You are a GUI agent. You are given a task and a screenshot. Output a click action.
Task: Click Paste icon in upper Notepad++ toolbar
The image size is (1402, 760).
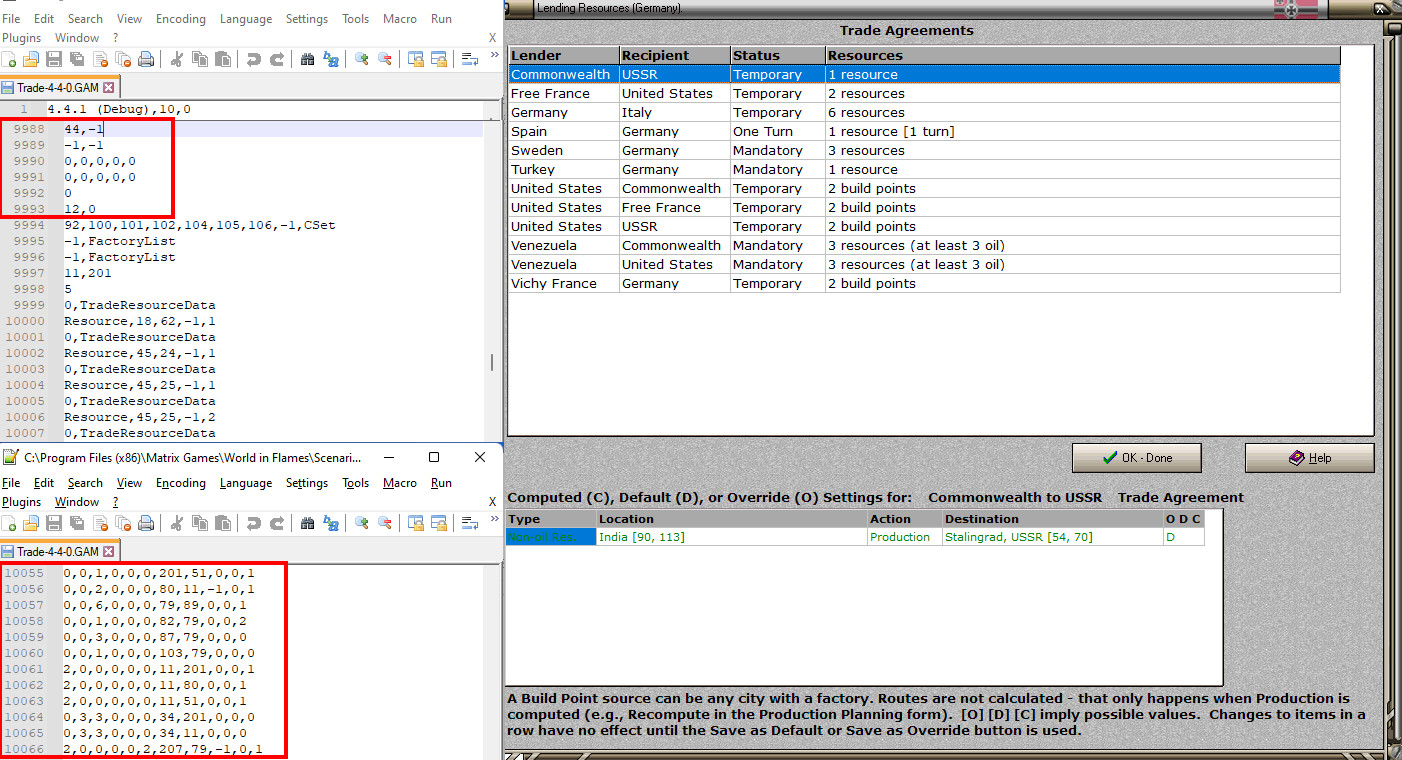pos(223,59)
